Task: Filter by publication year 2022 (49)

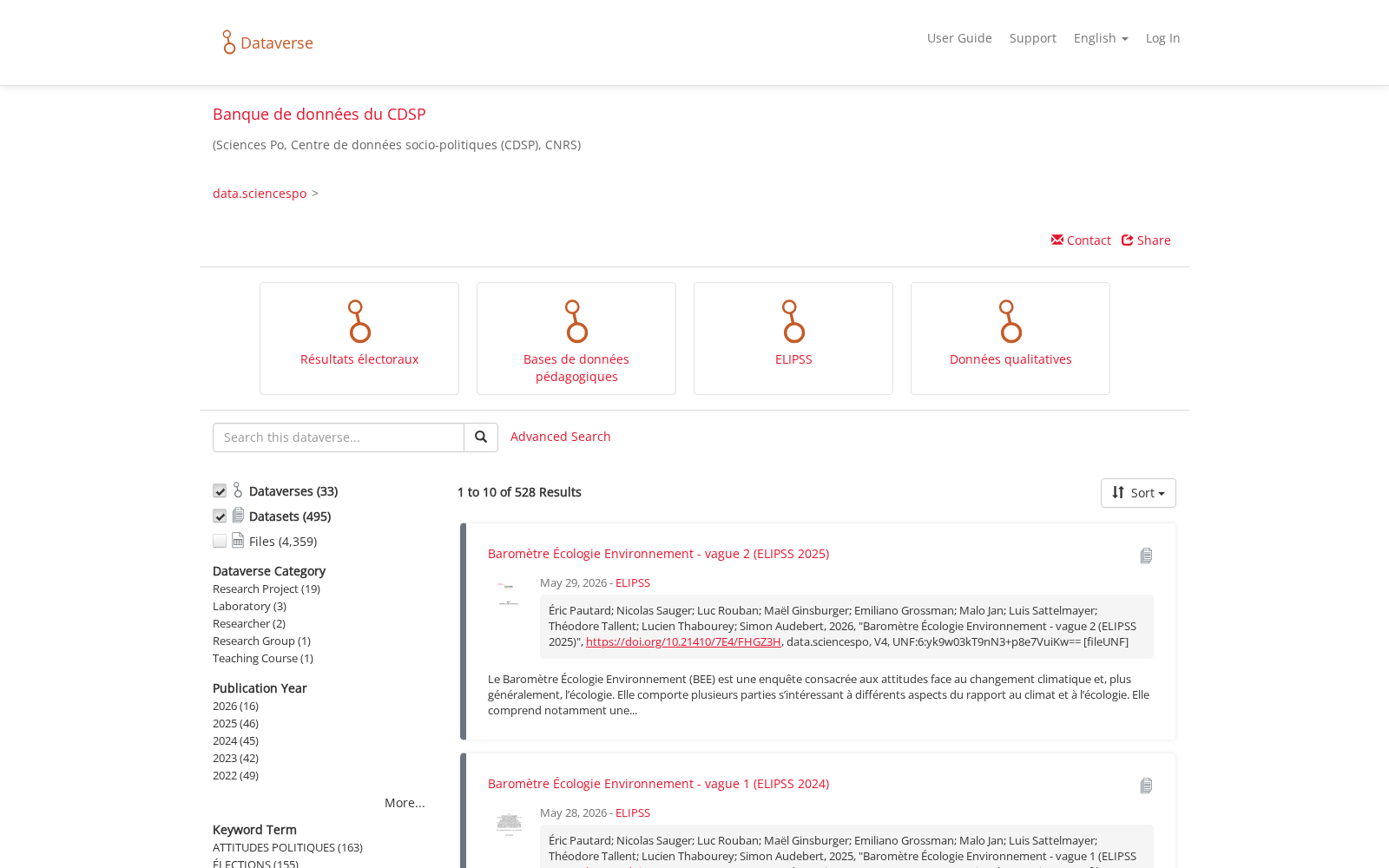Action: (x=235, y=775)
